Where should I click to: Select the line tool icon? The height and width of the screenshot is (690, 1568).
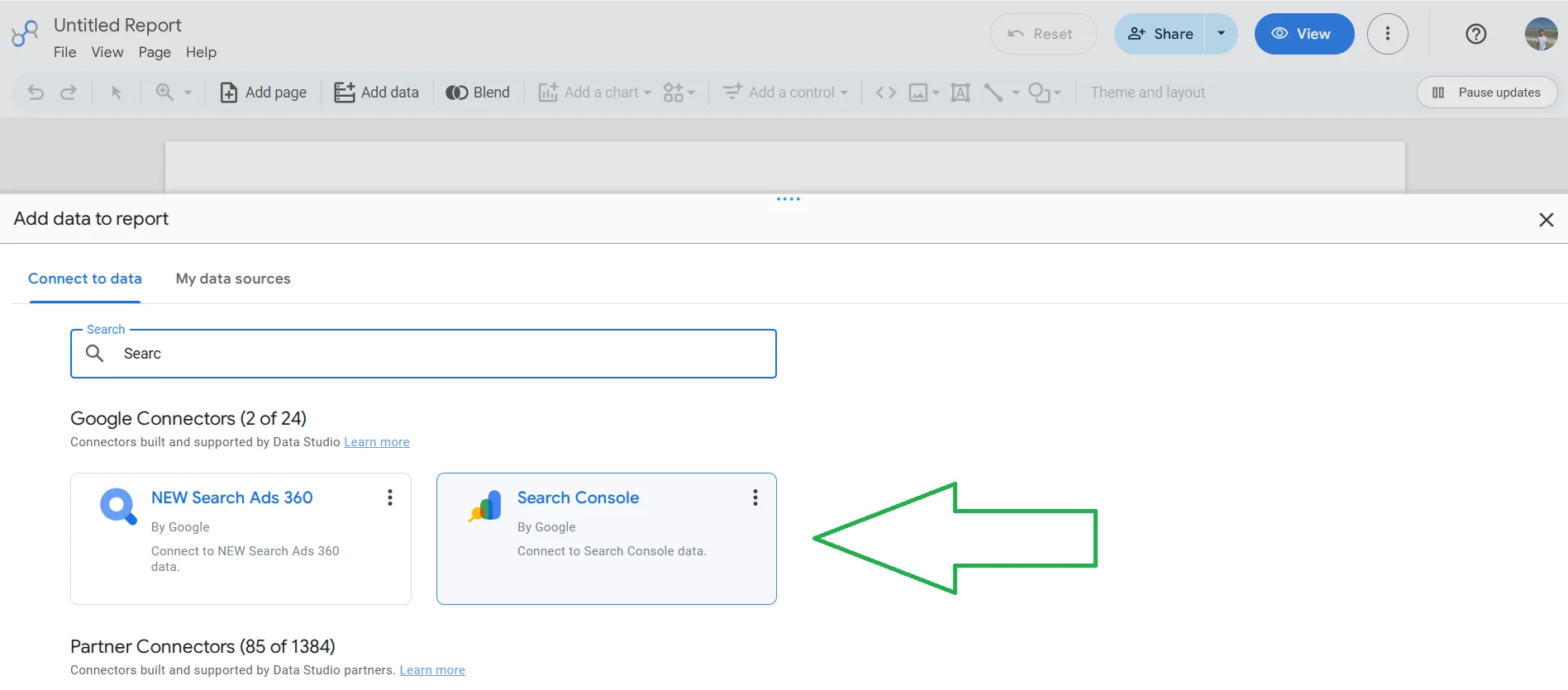(994, 93)
